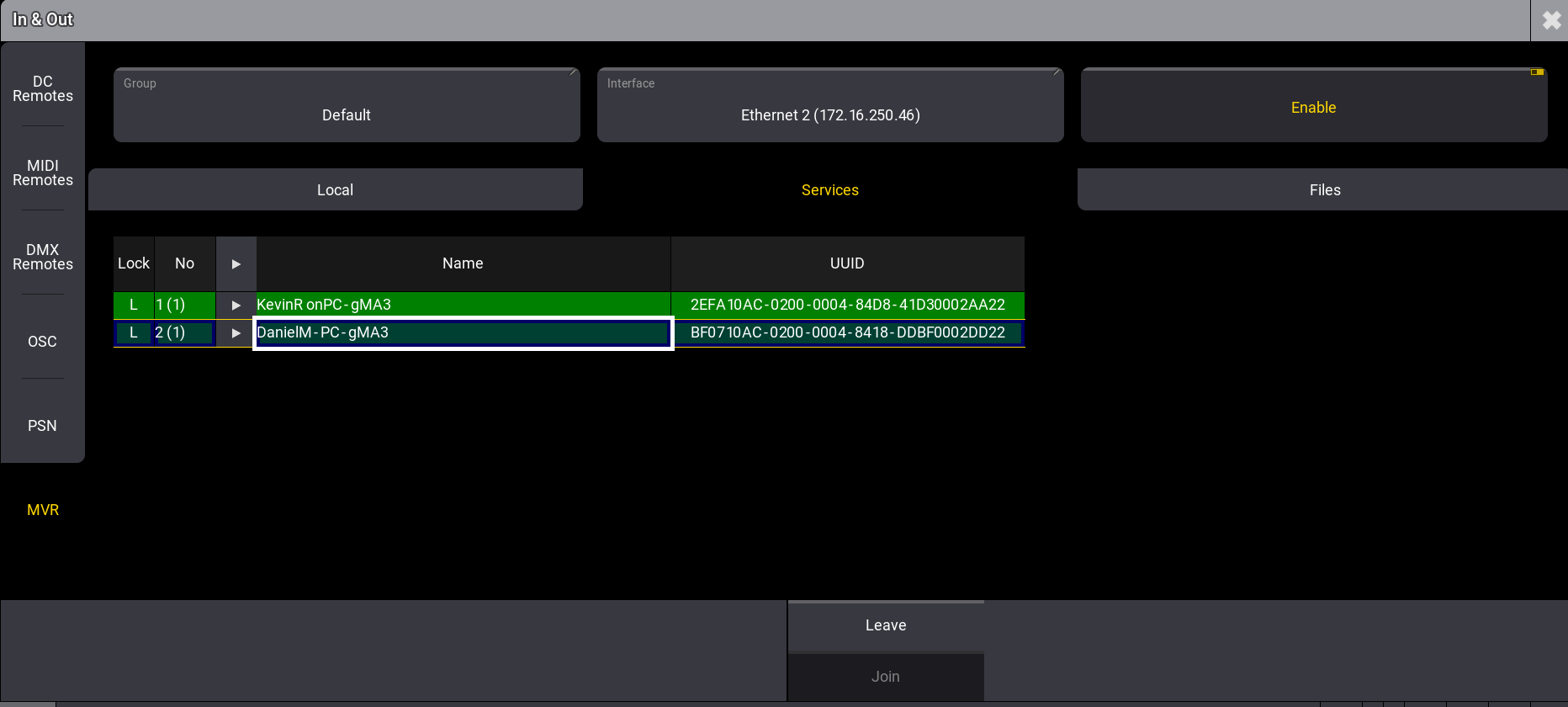Go to the PSN section
Image resolution: width=1568 pixels, height=707 pixels.
tap(43, 425)
